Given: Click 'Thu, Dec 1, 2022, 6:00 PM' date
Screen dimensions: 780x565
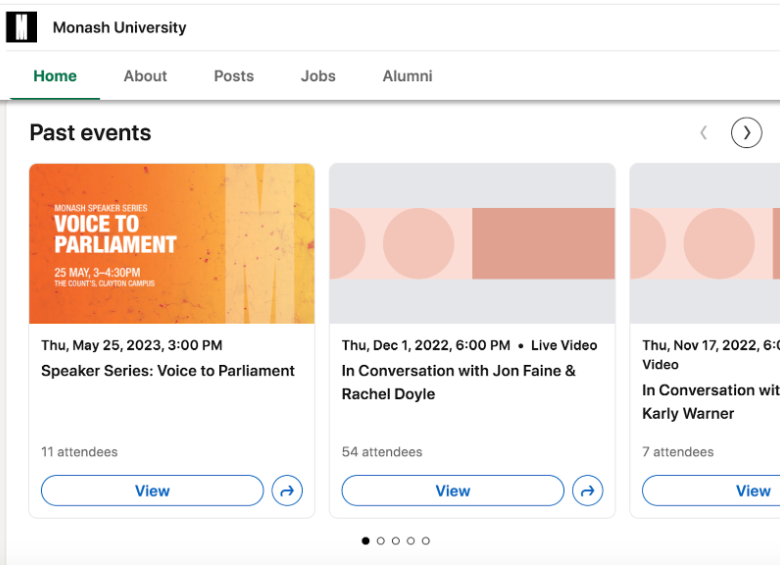Looking at the screenshot, I should coord(426,345).
